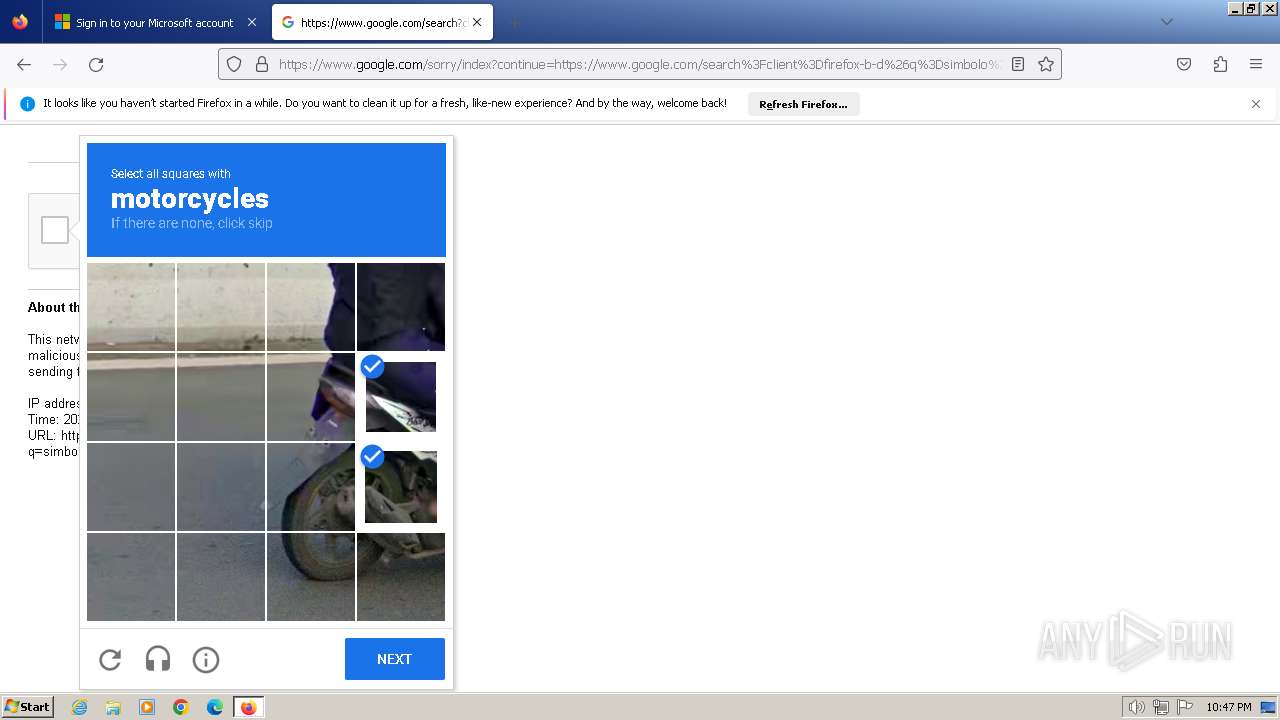Viewport: 1280px width, 720px height.
Task: Open Firefox application menu (hamburger)
Action: (x=1256, y=64)
